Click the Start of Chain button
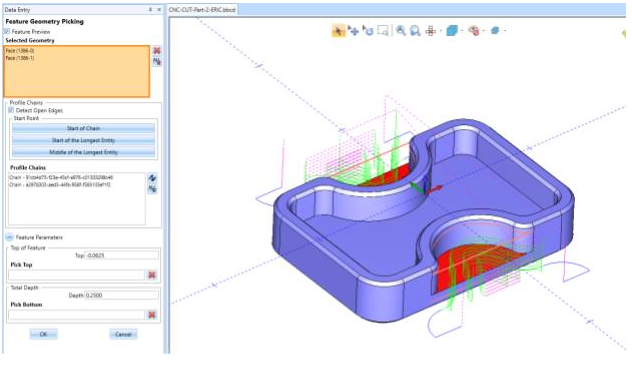This screenshot has height=365, width=632. tap(83, 128)
